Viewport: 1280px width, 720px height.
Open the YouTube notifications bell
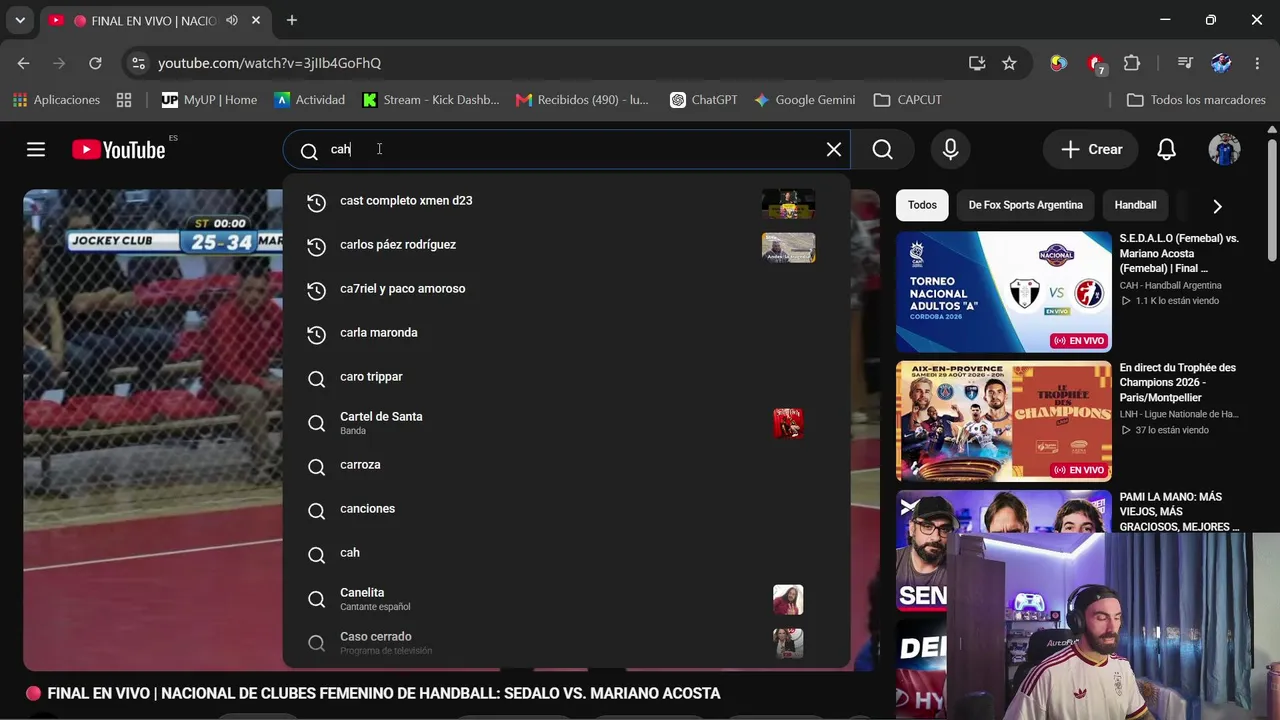(x=1166, y=150)
